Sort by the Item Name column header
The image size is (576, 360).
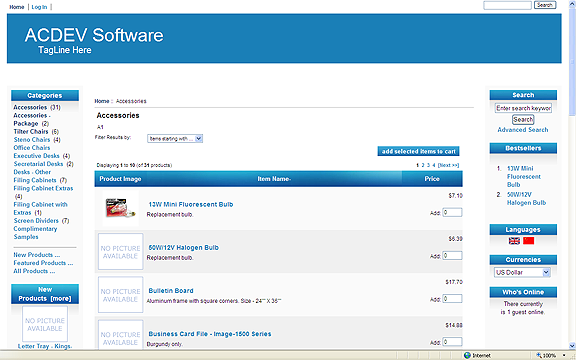274,179
